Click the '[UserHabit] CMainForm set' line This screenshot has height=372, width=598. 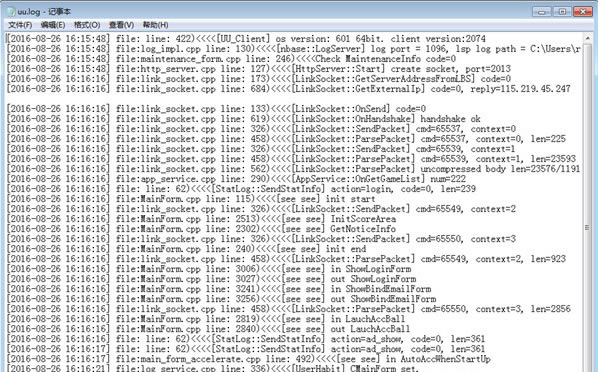pos(213,368)
